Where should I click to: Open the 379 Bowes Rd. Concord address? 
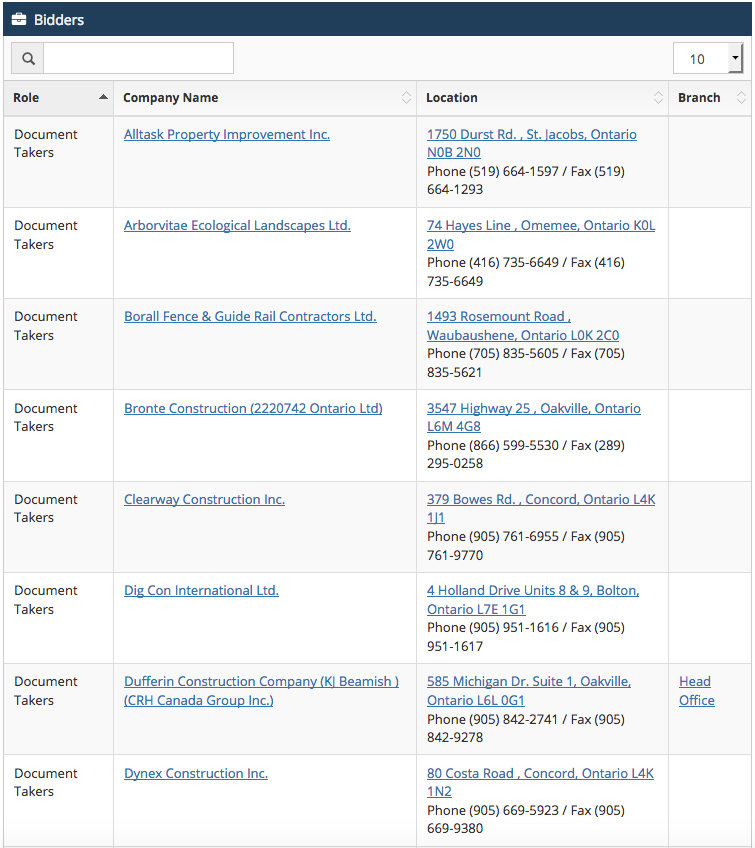click(x=541, y=508)
